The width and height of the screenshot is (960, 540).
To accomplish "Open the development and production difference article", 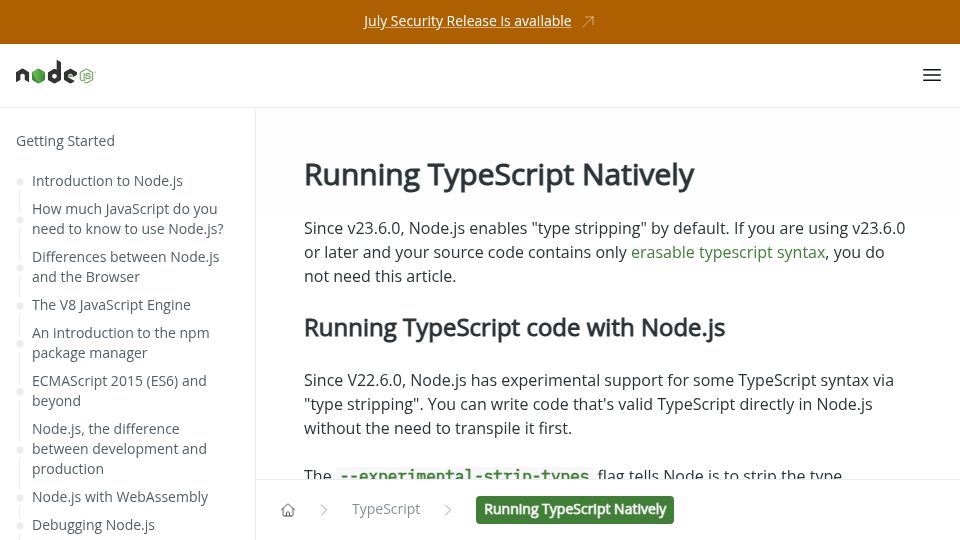I will click(119, 449).
